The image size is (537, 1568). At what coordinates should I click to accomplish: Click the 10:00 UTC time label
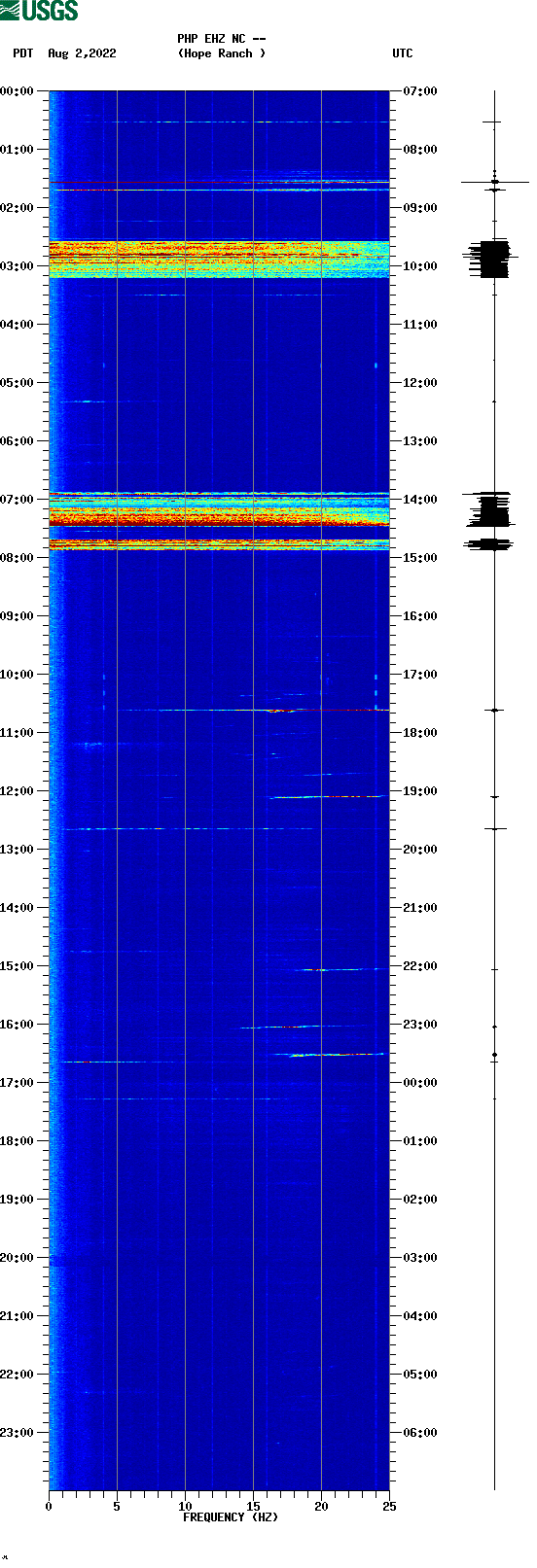point(420,266)
